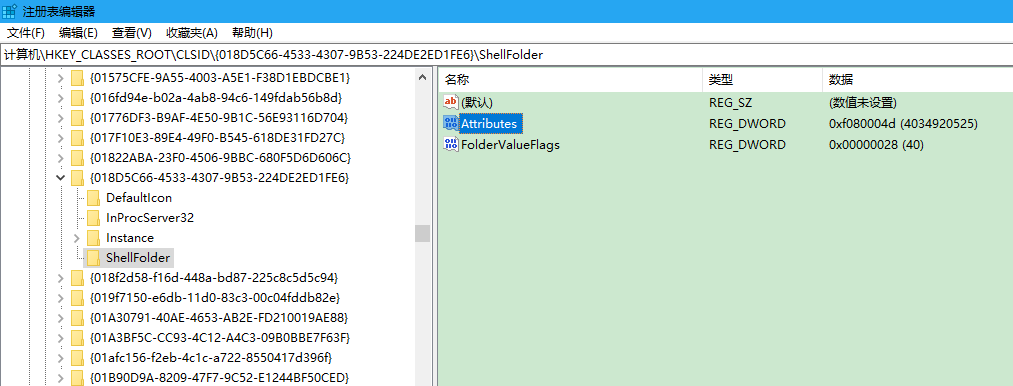Click the (数值未设置) data cell

click(x=862, y=102)
